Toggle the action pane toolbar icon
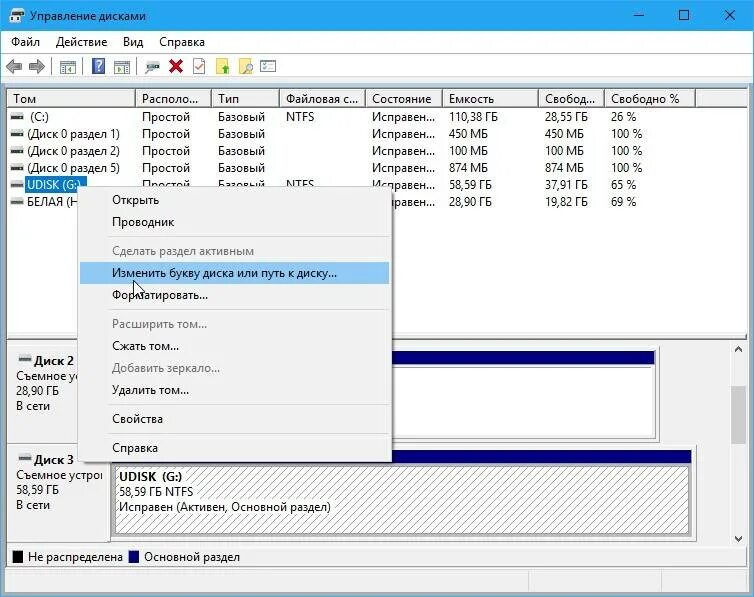This screenshot has width=754, height=597. (122, 67)
